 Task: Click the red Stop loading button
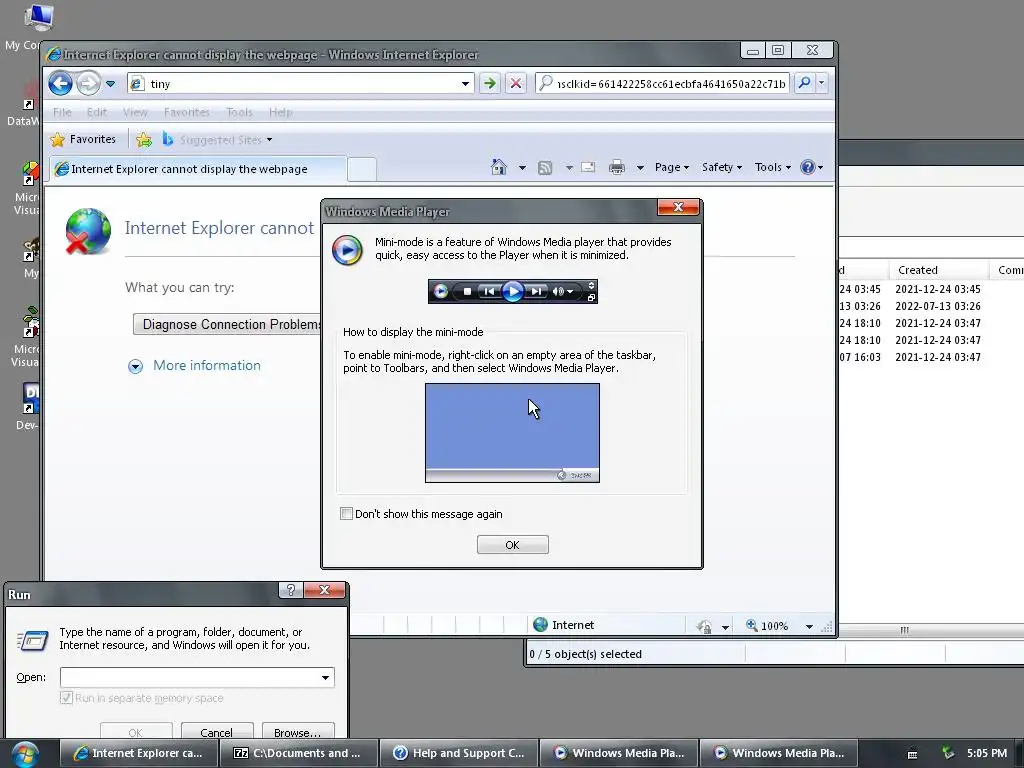point(516,84)
